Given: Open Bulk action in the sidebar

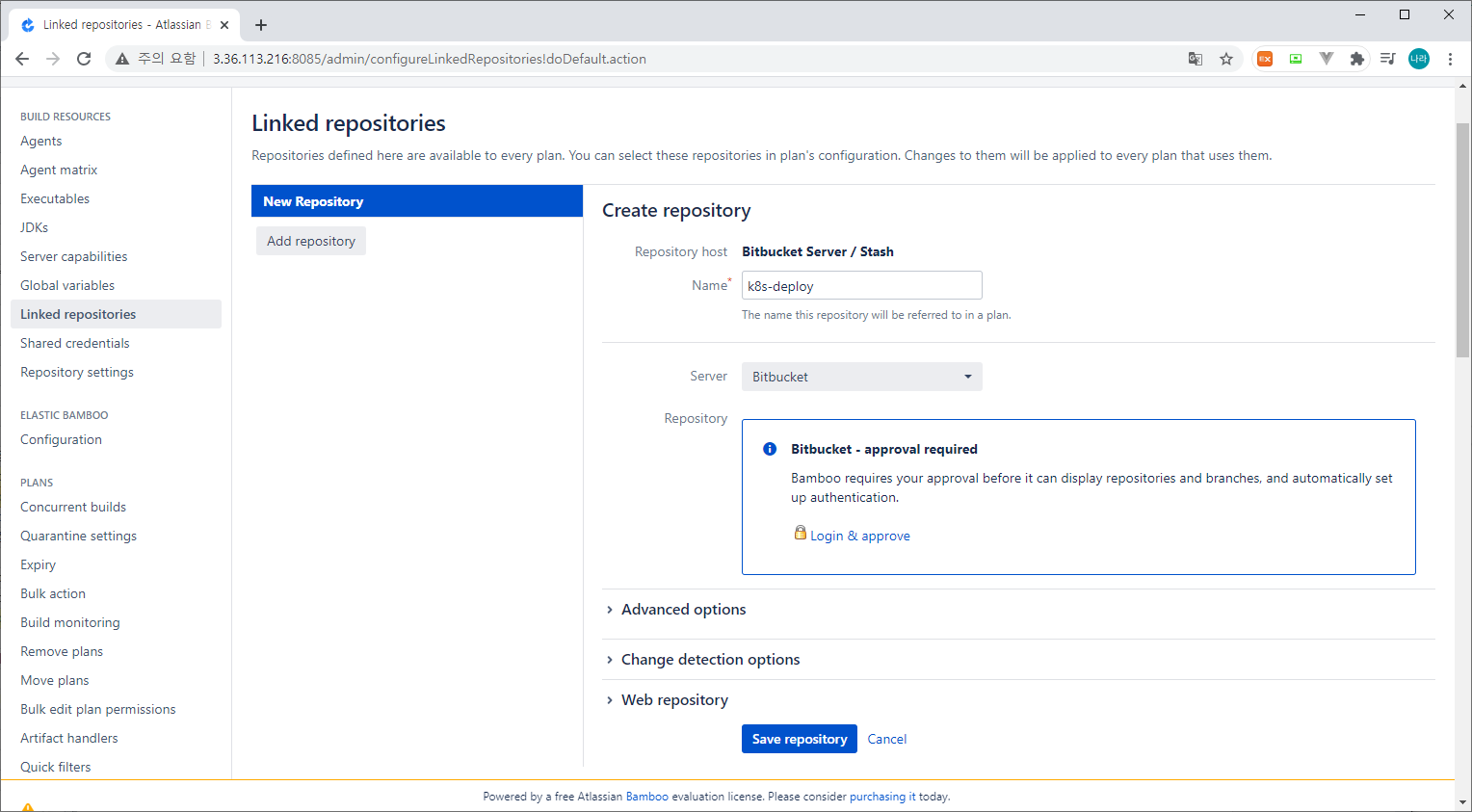Looking at the screenshot, I should click(x=53, y=593).
